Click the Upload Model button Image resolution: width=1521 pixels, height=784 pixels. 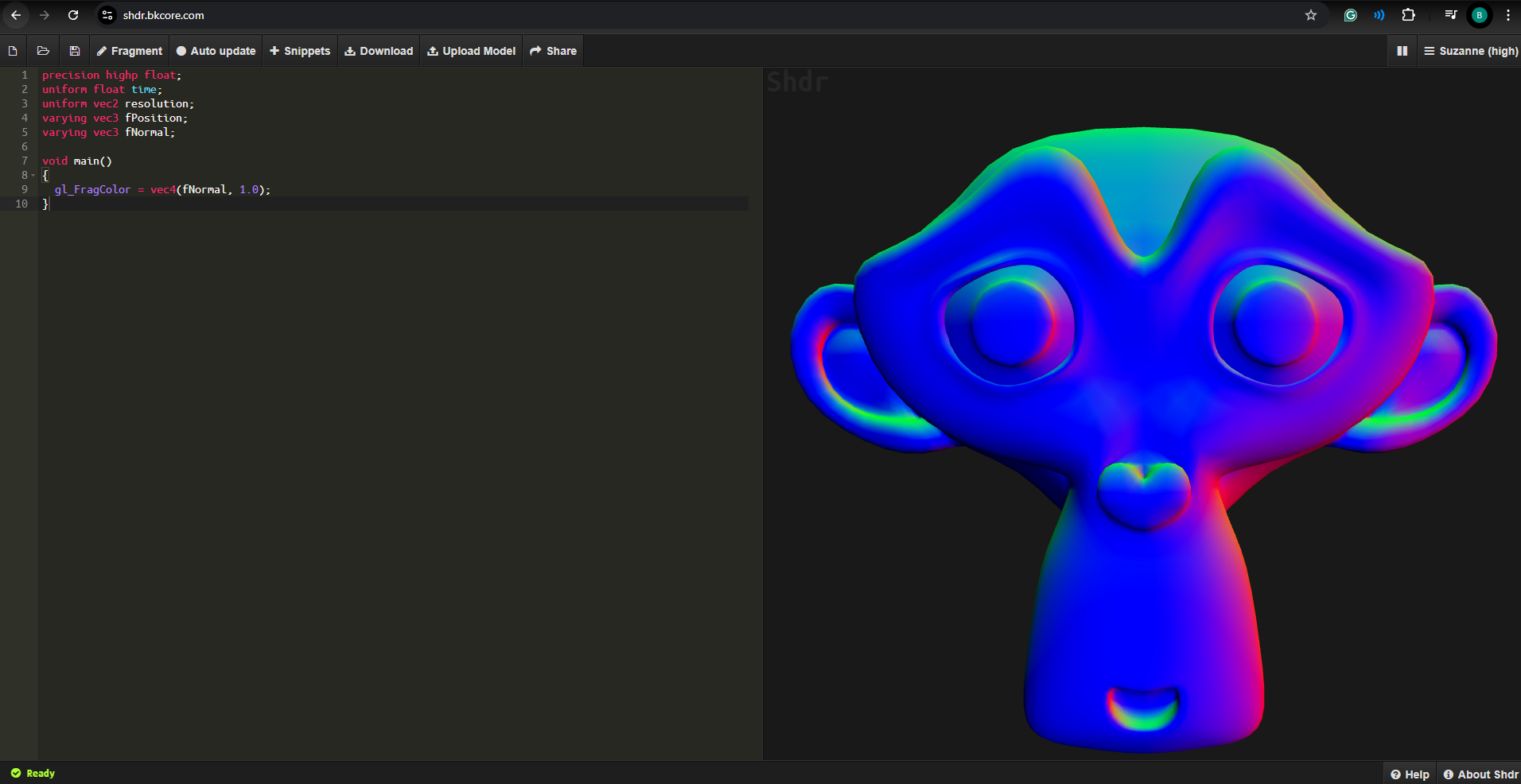[471, 51]
